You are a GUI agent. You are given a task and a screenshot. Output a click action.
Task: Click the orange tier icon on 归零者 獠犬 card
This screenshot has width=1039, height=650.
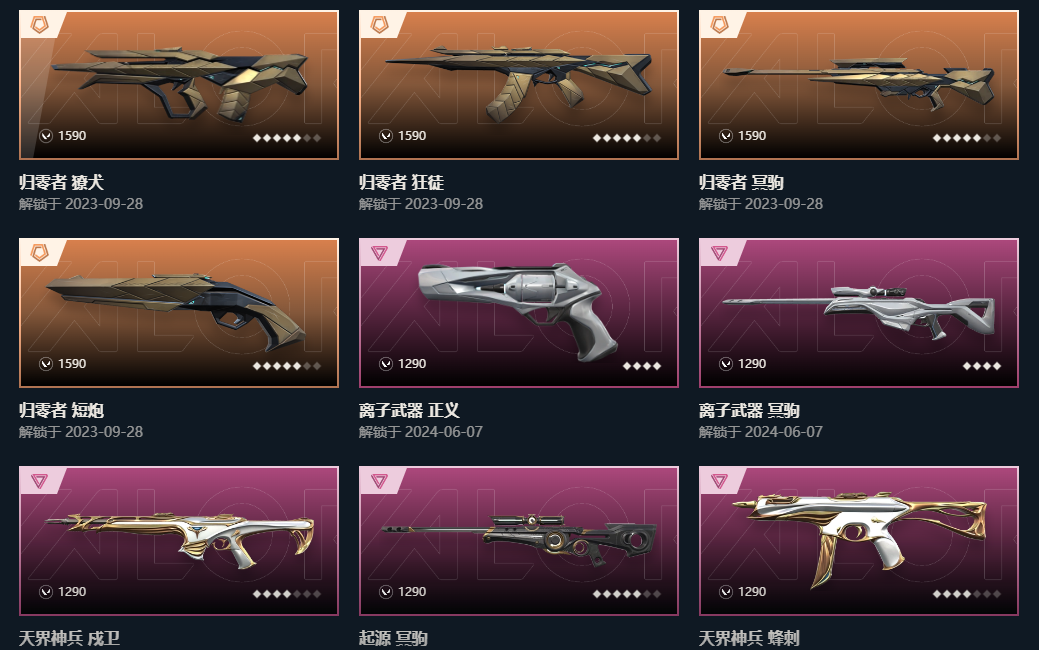click(40, 25)
